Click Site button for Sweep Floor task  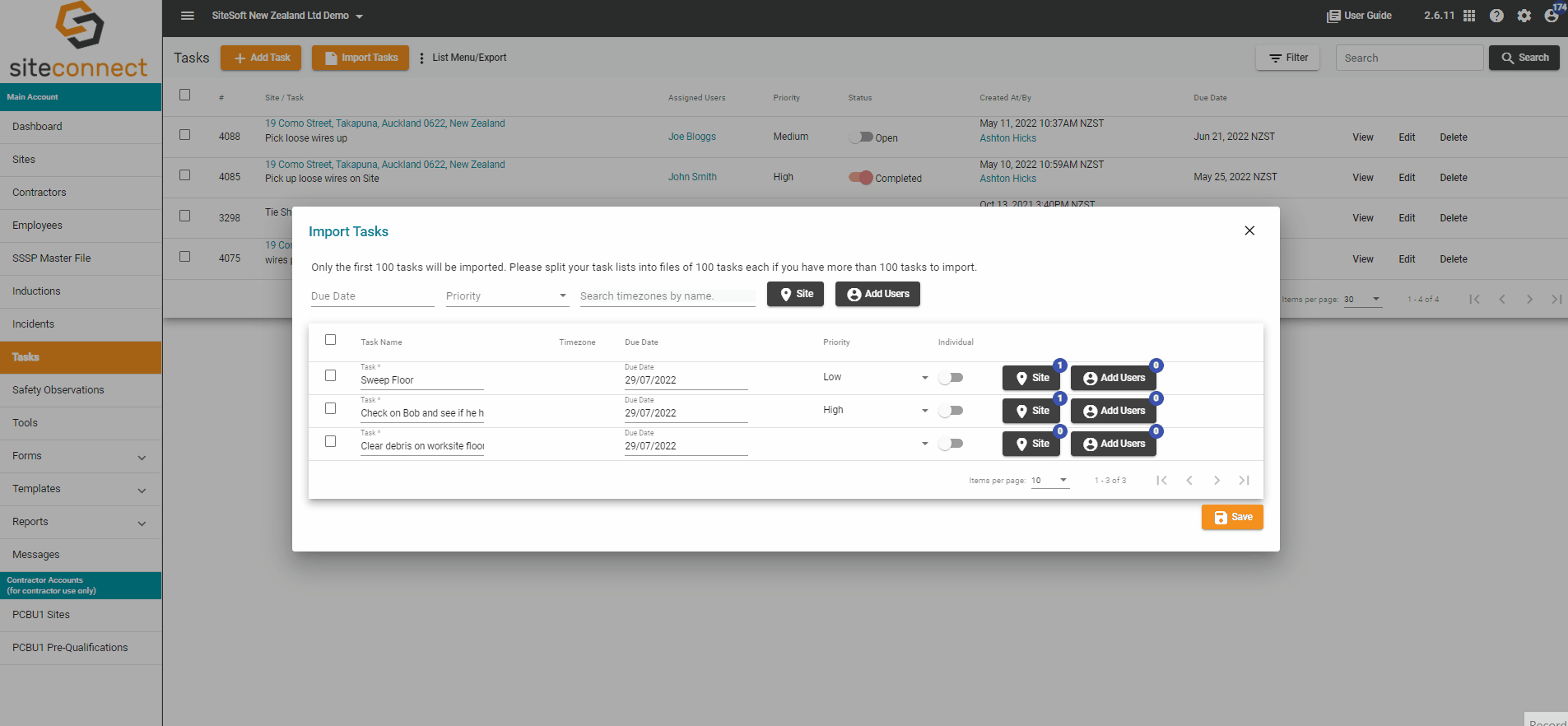coord(1031,378)
